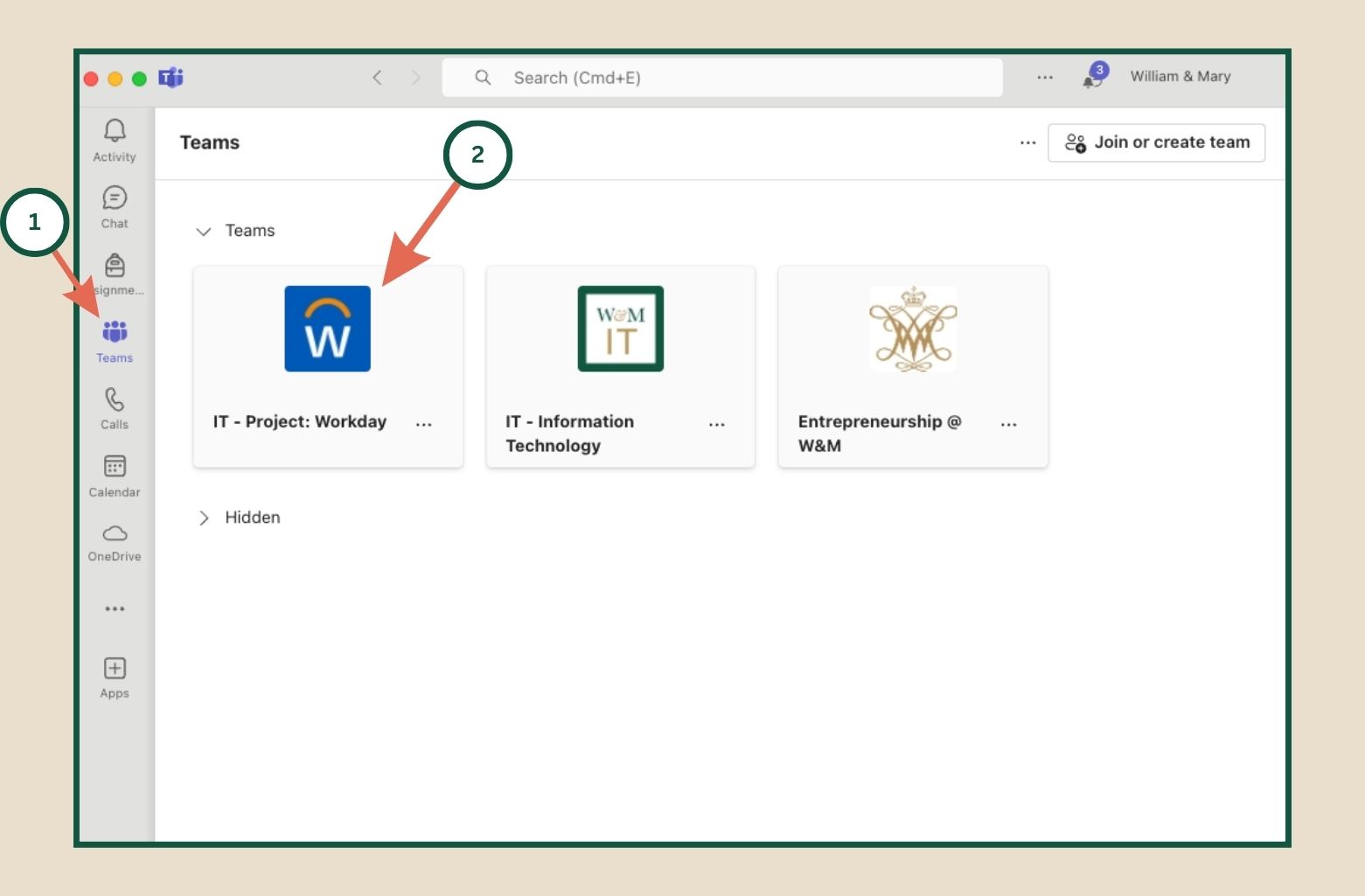Click the notifications bell with badge
The height and width of the screenshot is (896, 1365).
tap(1094, 77)
